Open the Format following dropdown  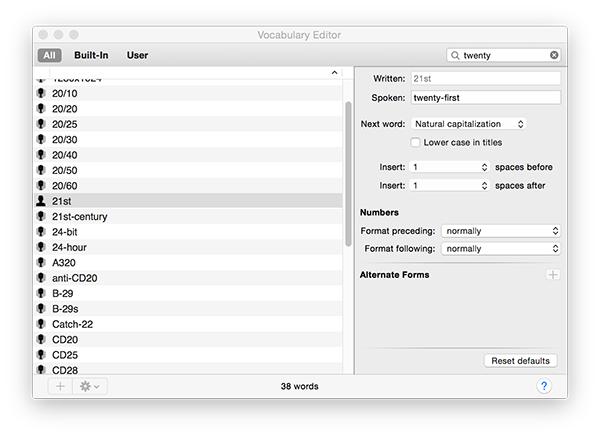[501, 249]
